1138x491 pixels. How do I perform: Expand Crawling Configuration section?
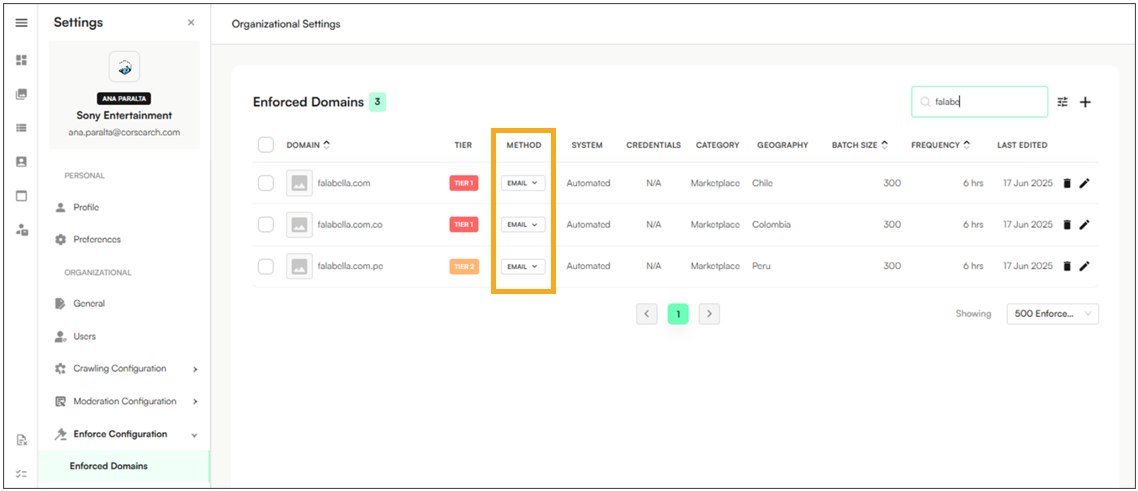click(x=126, y=368)
